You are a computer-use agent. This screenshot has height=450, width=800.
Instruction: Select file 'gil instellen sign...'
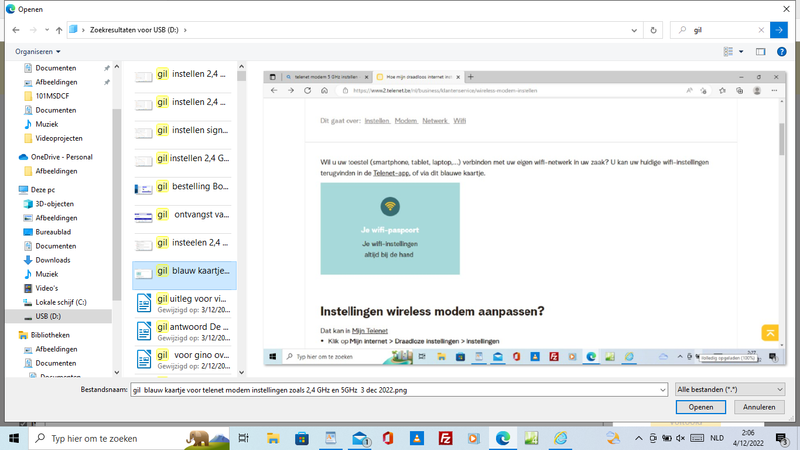click(184, 131)
